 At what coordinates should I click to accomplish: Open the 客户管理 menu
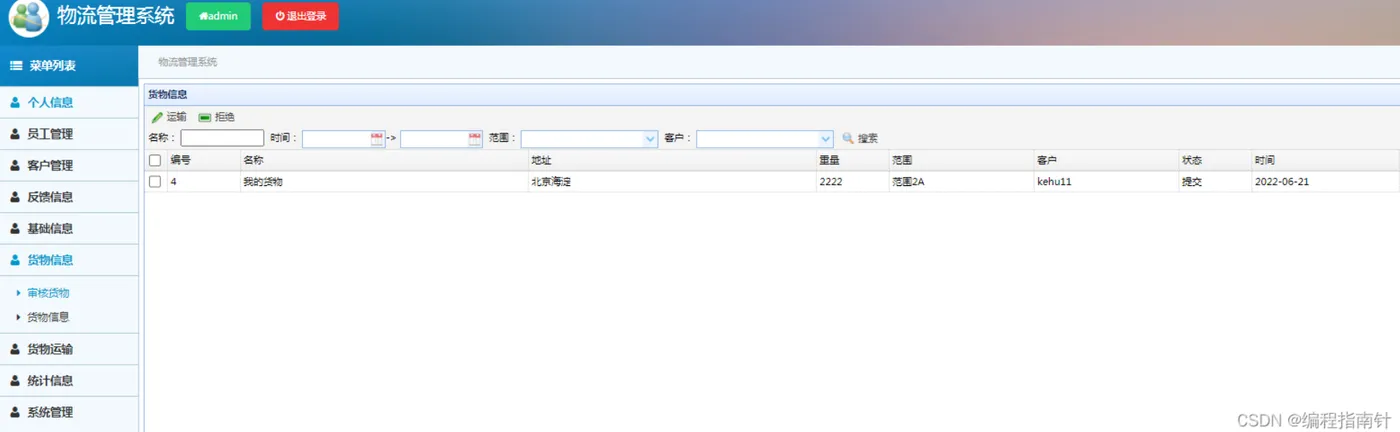click(69, 165)
